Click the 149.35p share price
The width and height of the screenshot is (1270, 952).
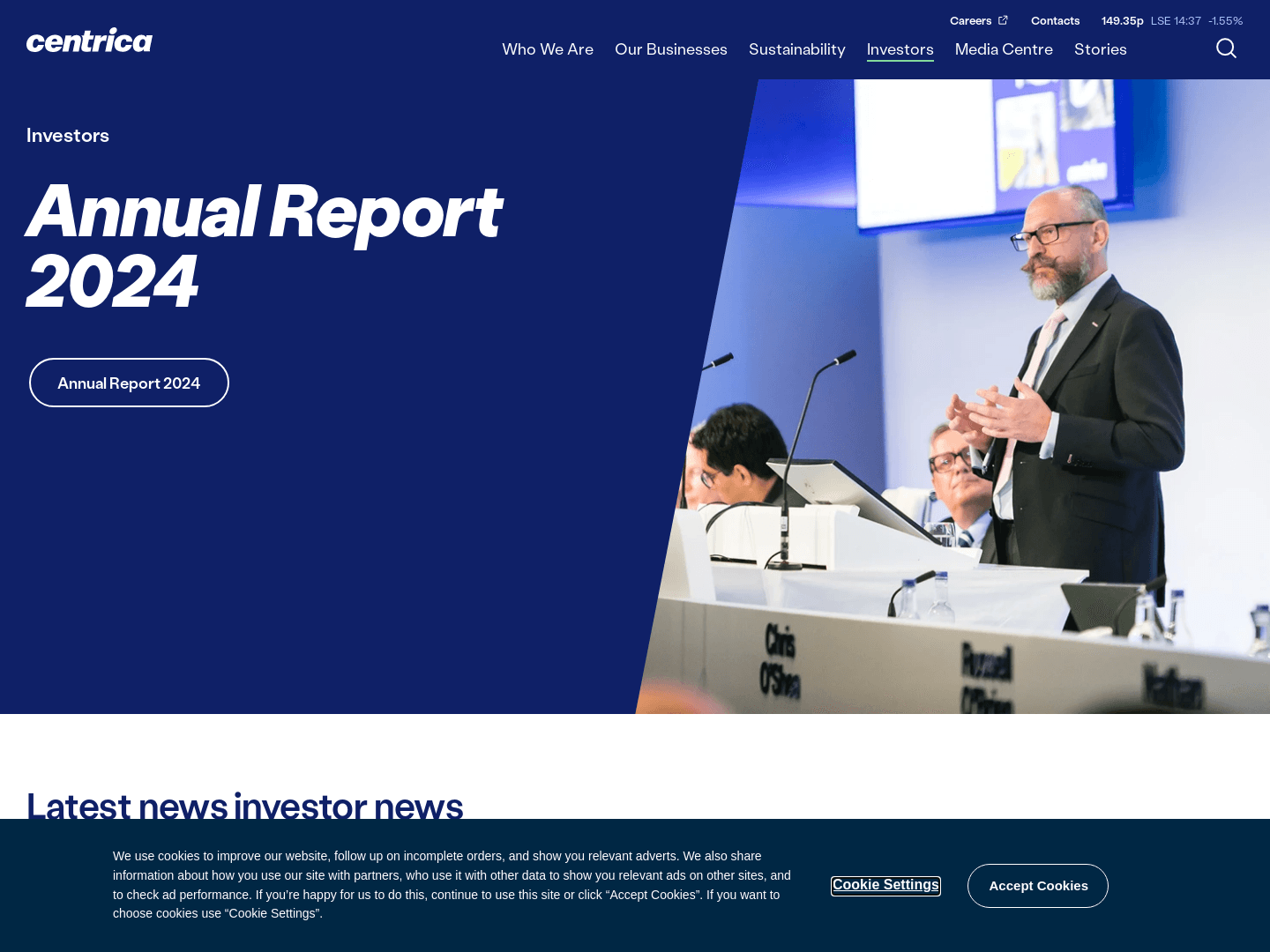(1122, 20)
